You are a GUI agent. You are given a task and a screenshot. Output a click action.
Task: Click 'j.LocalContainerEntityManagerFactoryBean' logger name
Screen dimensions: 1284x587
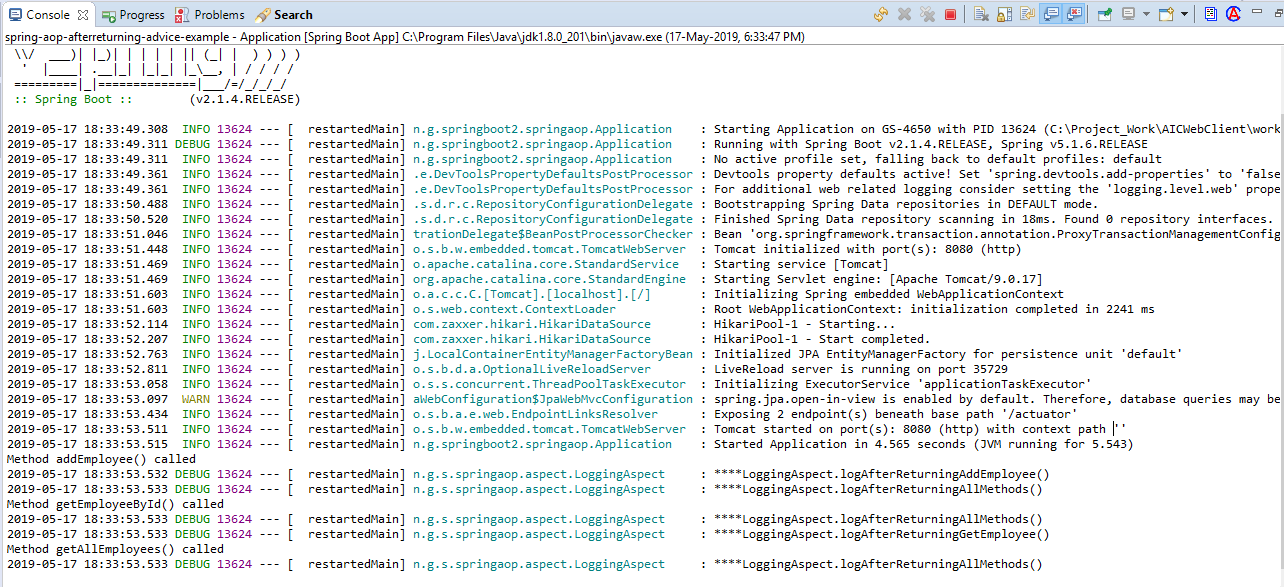tap(552, 354)
